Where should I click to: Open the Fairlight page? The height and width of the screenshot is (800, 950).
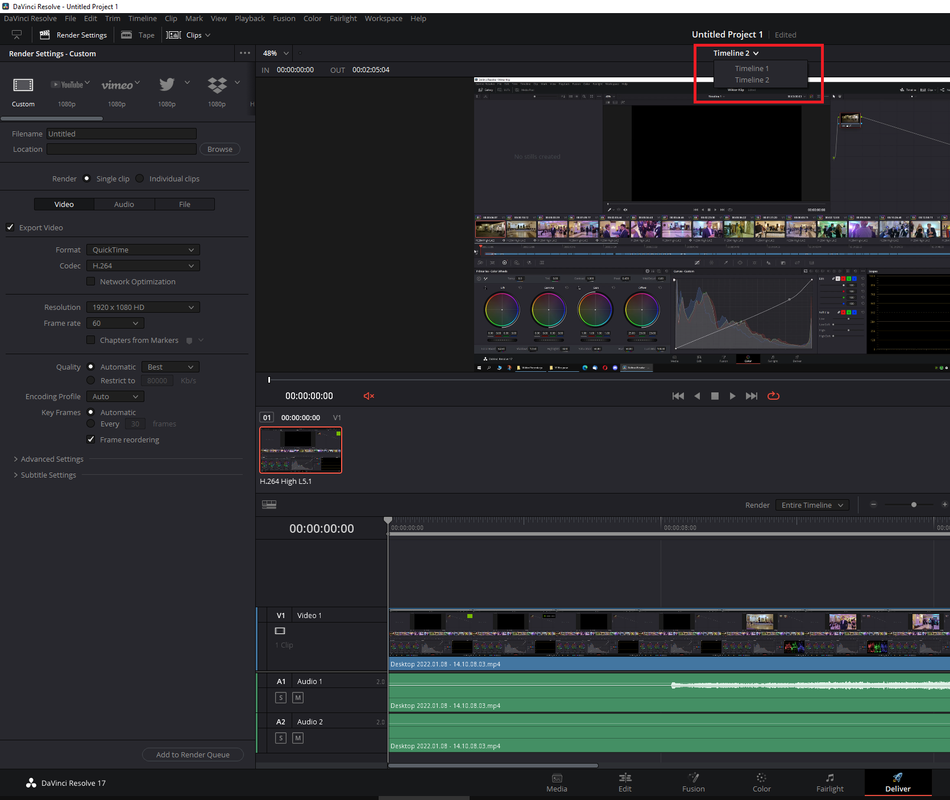point(829,783)
